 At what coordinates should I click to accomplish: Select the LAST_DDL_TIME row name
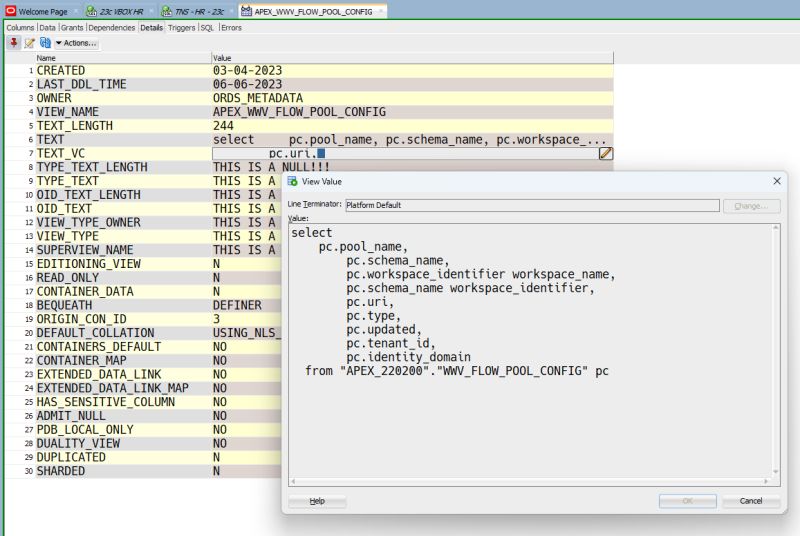click(81, 84)
